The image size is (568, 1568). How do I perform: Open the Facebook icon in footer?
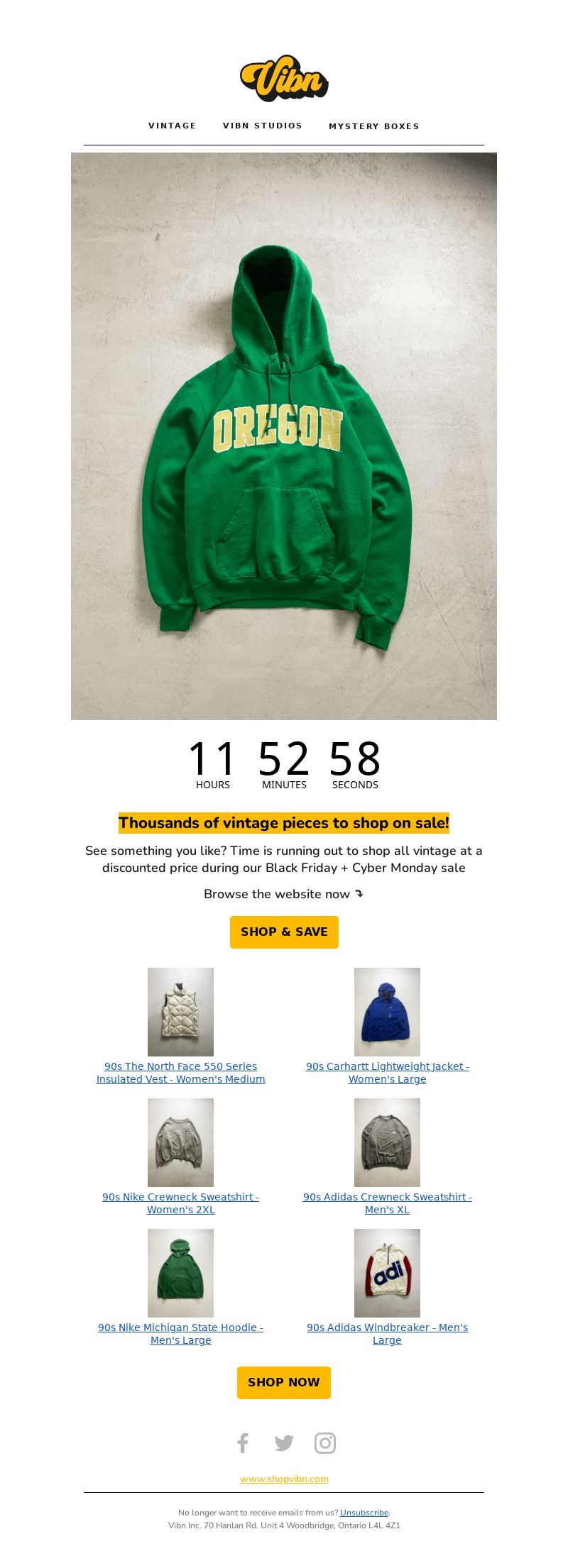pos(243,1443)
